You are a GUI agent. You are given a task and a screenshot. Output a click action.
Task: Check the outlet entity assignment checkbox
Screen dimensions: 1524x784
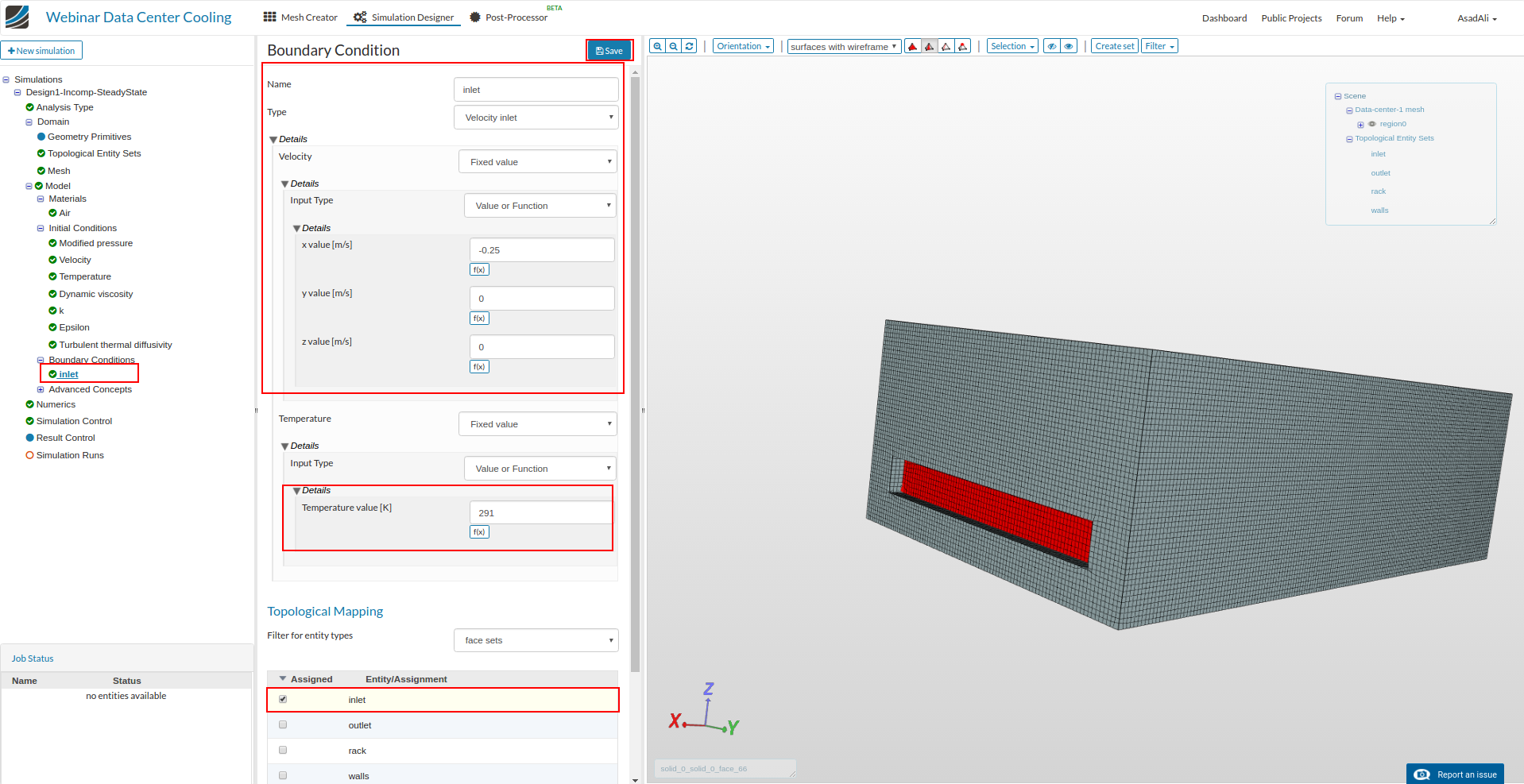pos(283,725)
